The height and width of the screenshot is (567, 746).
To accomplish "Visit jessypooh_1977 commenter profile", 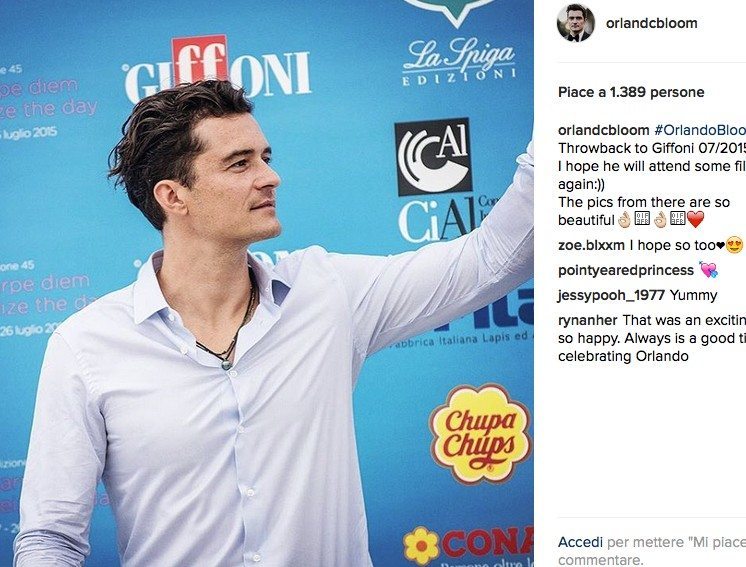I will [611, 295].
